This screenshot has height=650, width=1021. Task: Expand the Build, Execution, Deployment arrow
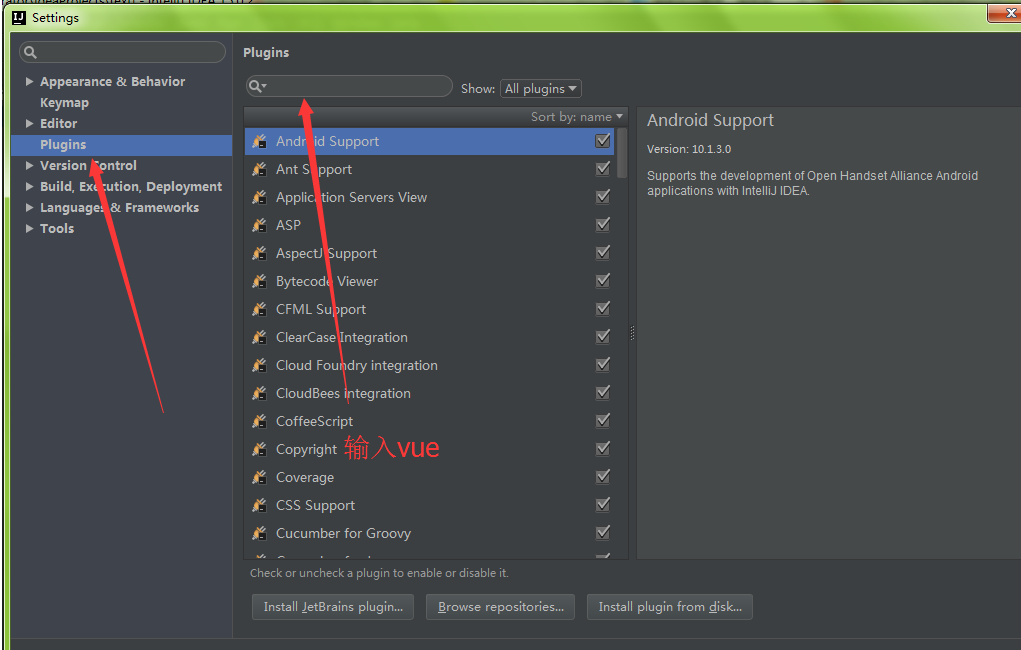pos(29,186)
